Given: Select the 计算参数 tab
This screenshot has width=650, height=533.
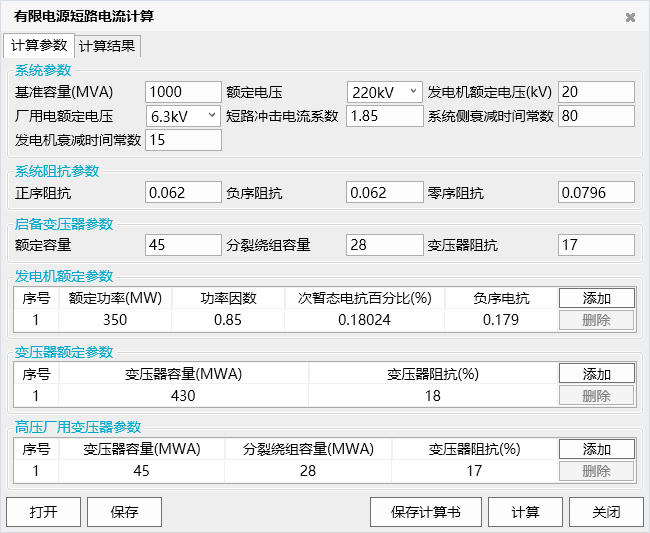Looking at the screenshot, I should pyautogui.click(x=39, y=46).
